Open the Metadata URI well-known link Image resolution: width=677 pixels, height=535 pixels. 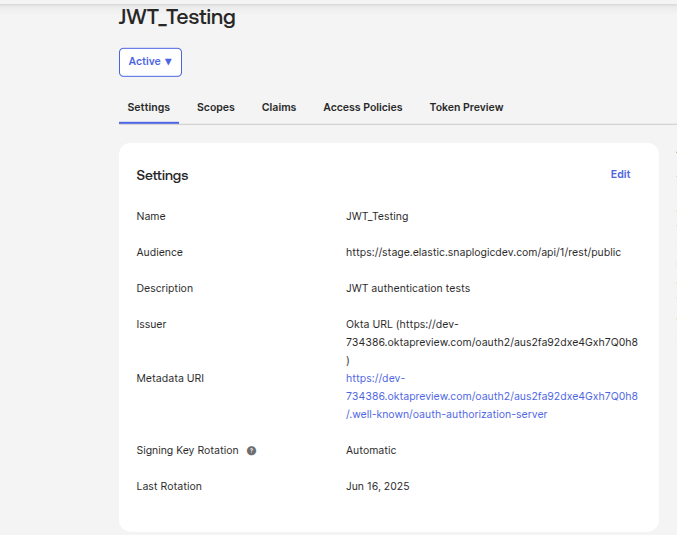point(491,396)
